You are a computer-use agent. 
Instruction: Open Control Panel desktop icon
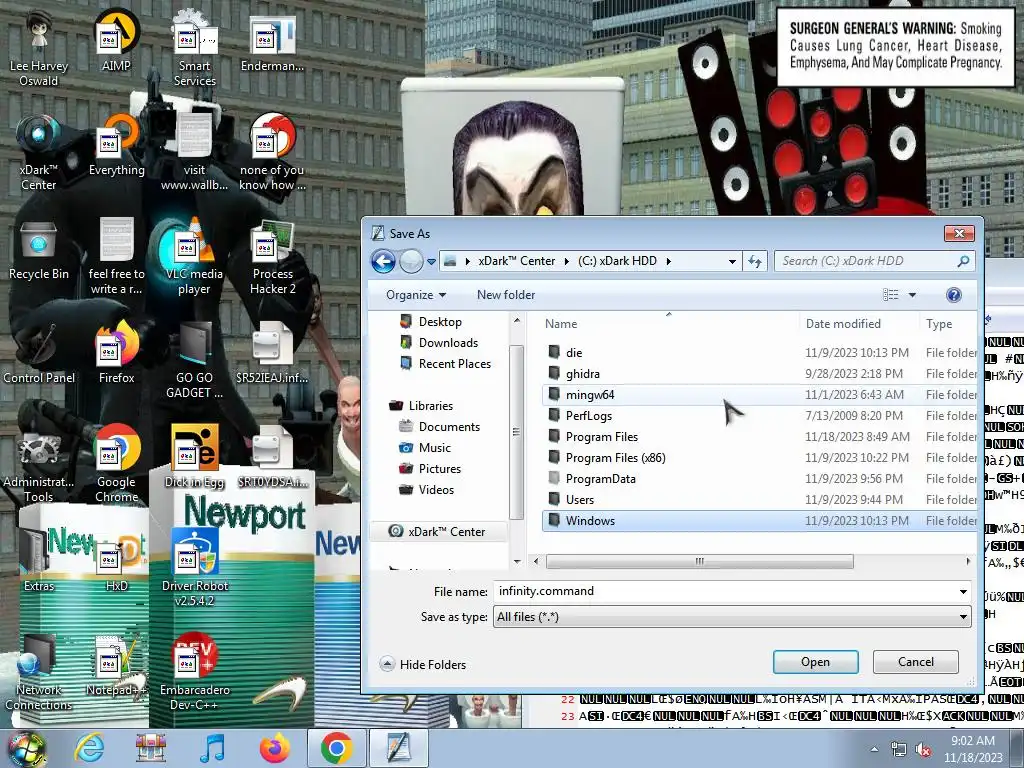(39, 354)
